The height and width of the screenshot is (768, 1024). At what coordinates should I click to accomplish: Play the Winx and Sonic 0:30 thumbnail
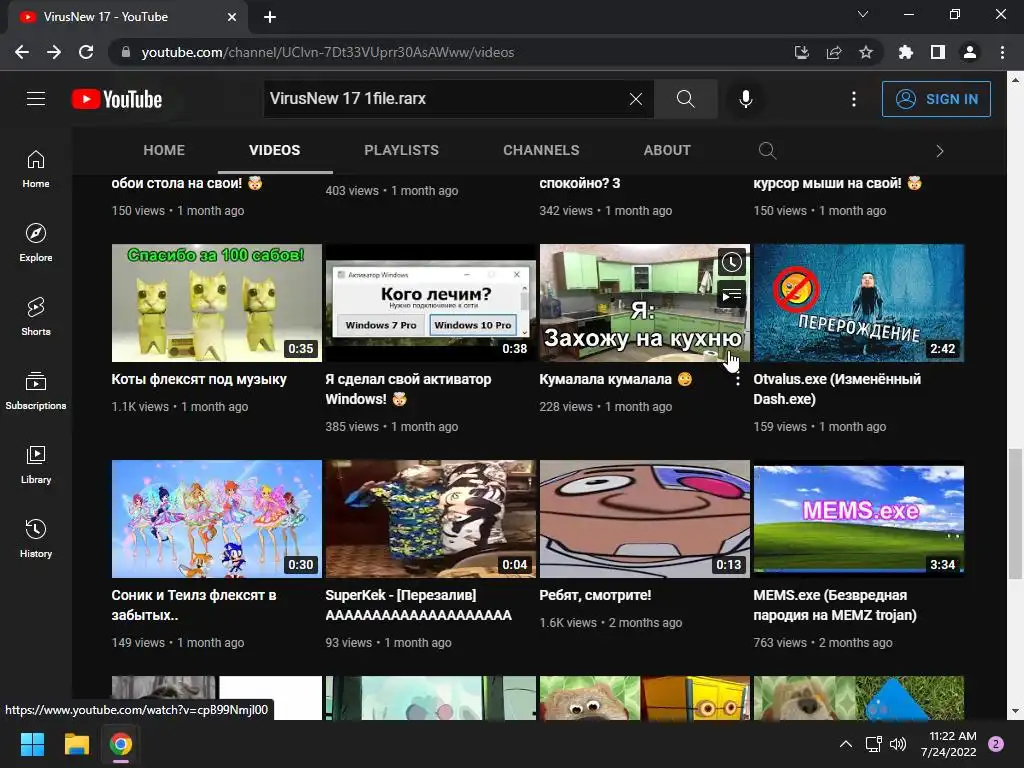click(217, 519)
